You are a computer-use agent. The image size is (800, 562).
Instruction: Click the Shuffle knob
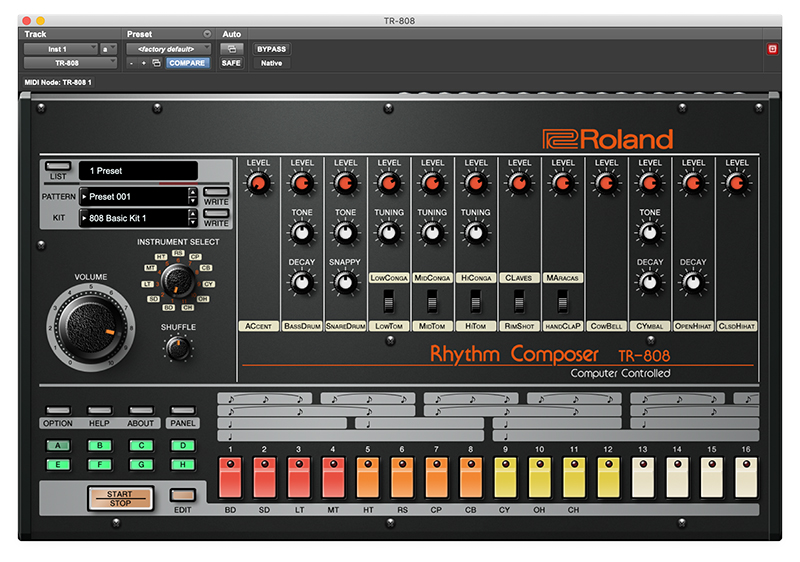pyautogui.click(x=178, y=349)
